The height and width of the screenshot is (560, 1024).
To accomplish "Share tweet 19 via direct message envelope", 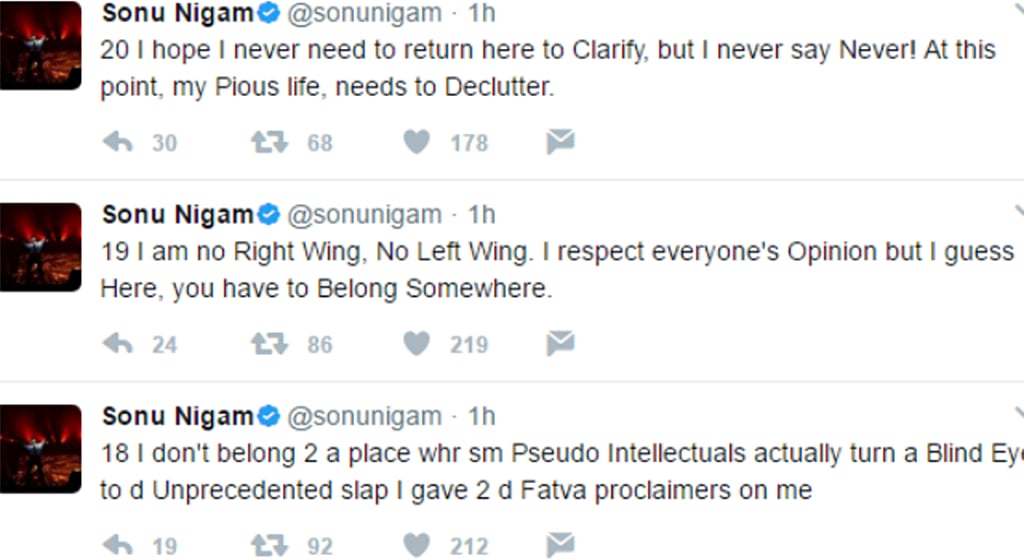I will 560,345.
